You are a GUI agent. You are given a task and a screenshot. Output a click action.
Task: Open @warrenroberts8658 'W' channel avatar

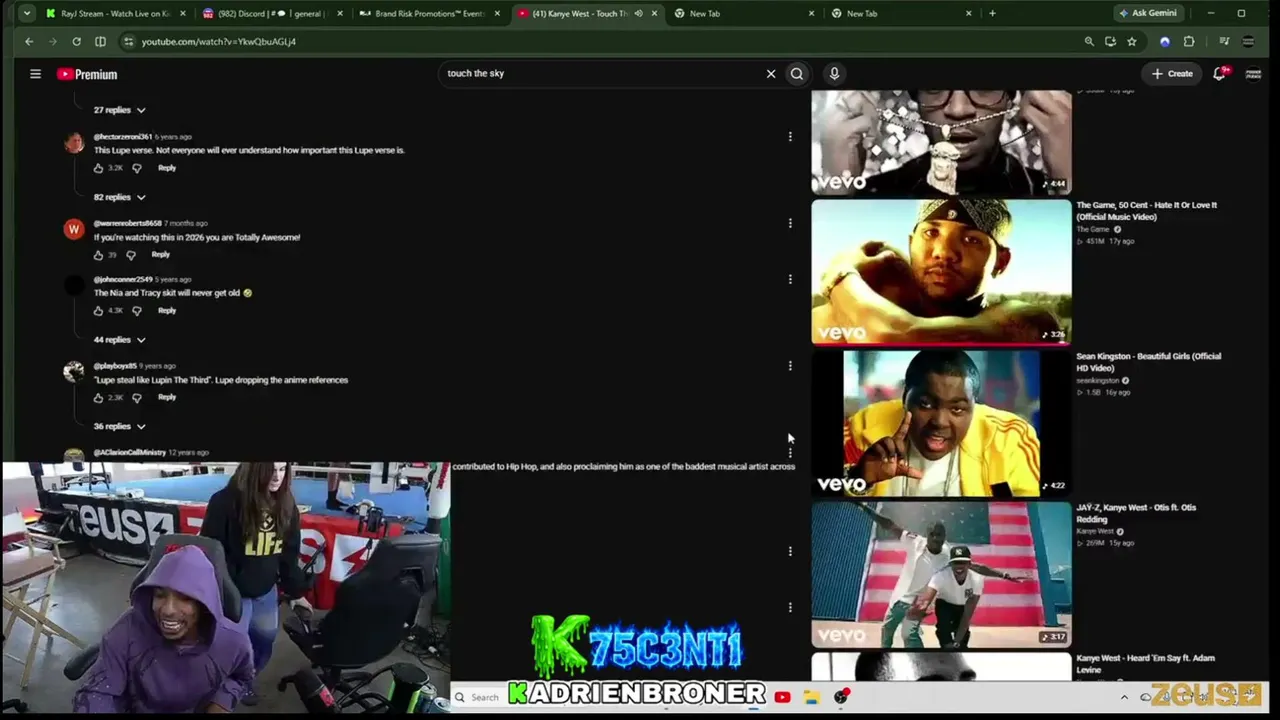tap(74, 230)
